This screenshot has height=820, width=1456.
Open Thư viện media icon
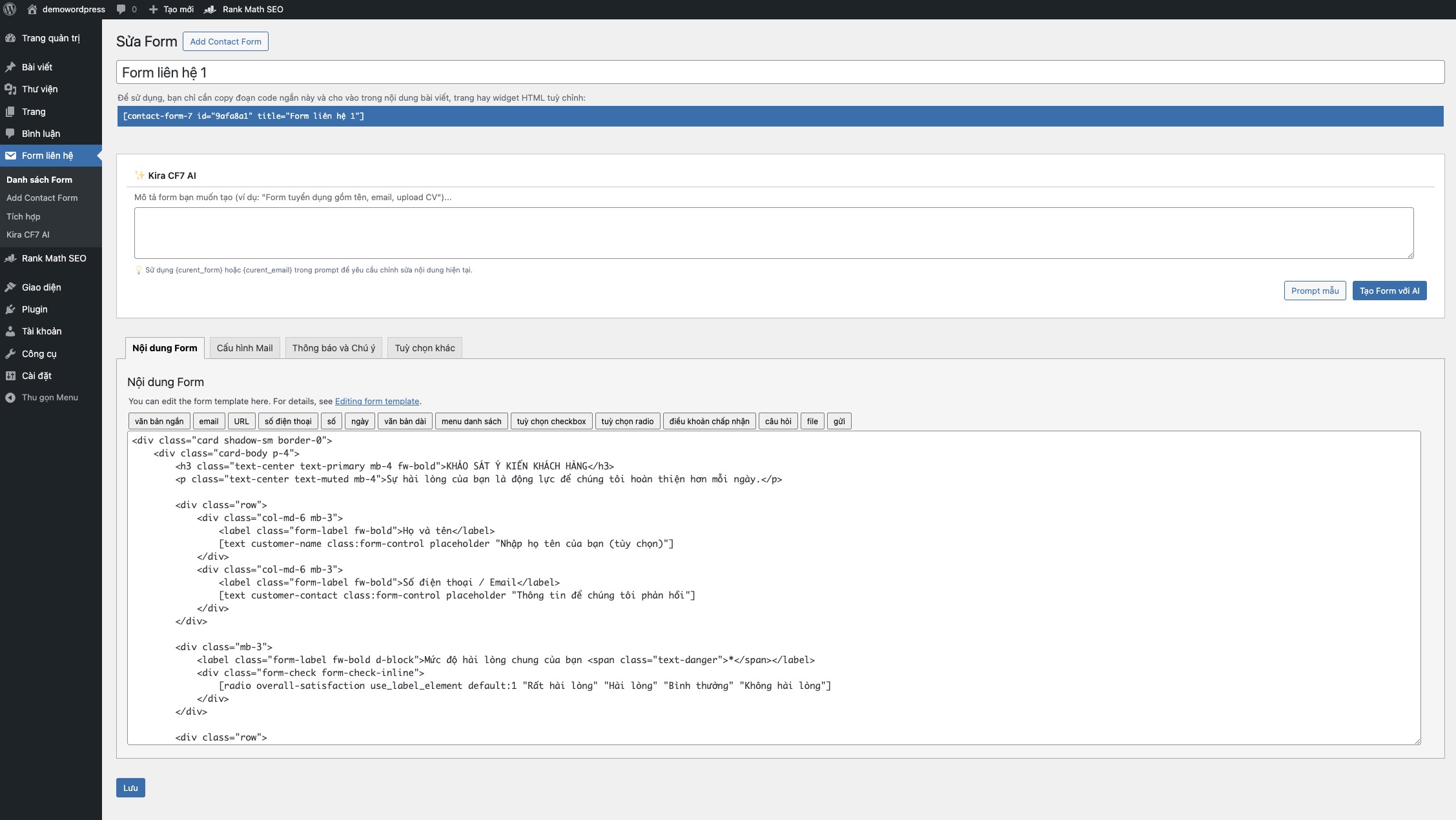tap(10, 89)
